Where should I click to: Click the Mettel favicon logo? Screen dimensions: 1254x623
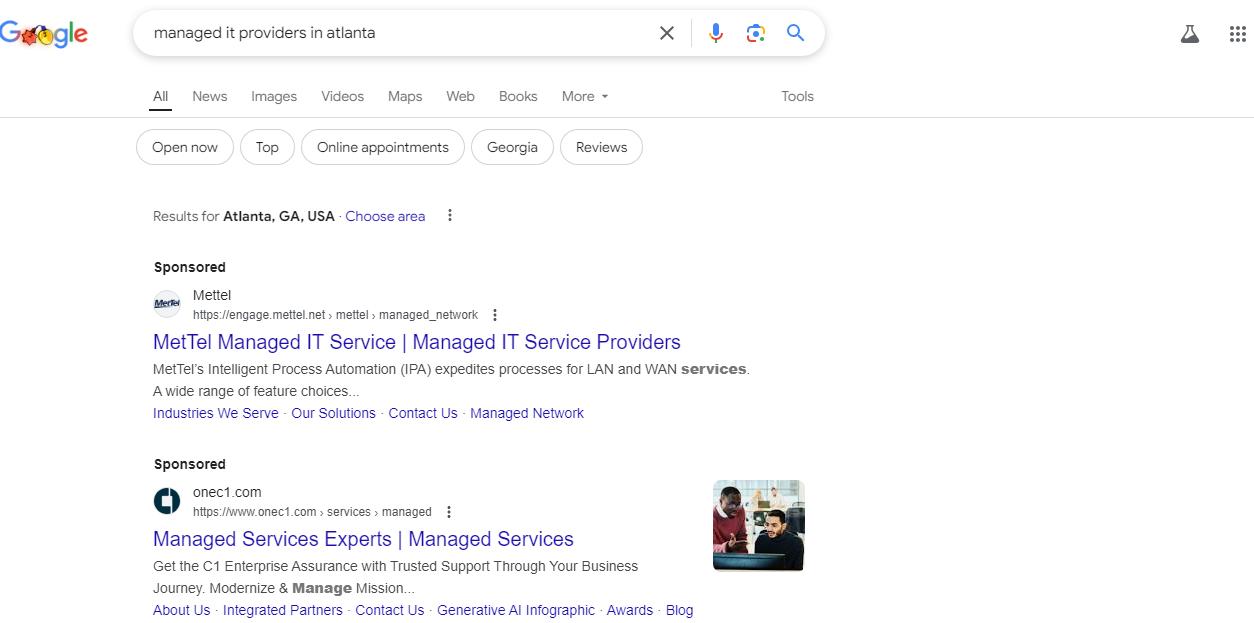pyautogui.click(x=167, y=304)
